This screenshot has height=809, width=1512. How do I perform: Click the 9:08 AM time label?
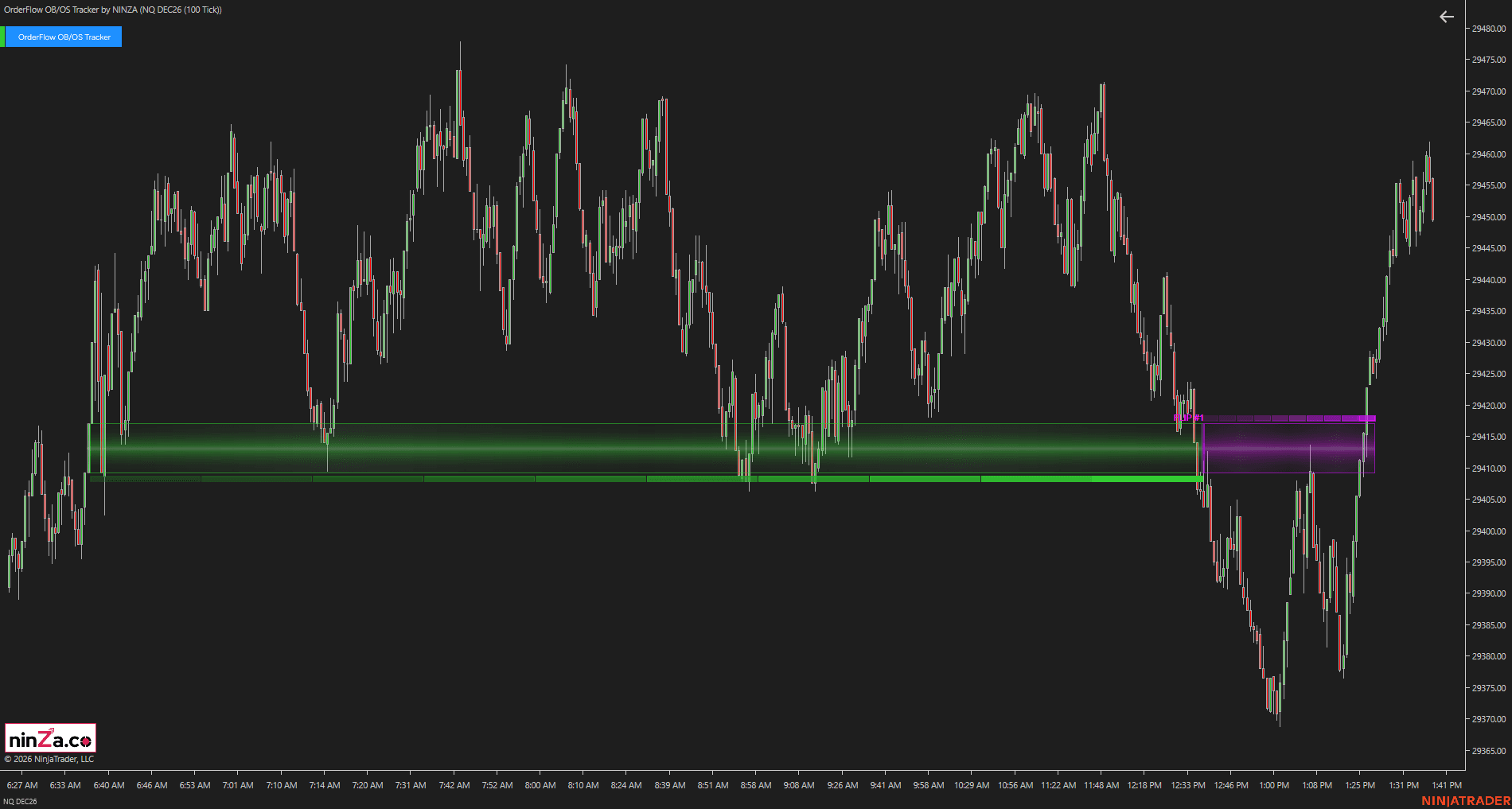pos(799,785)
